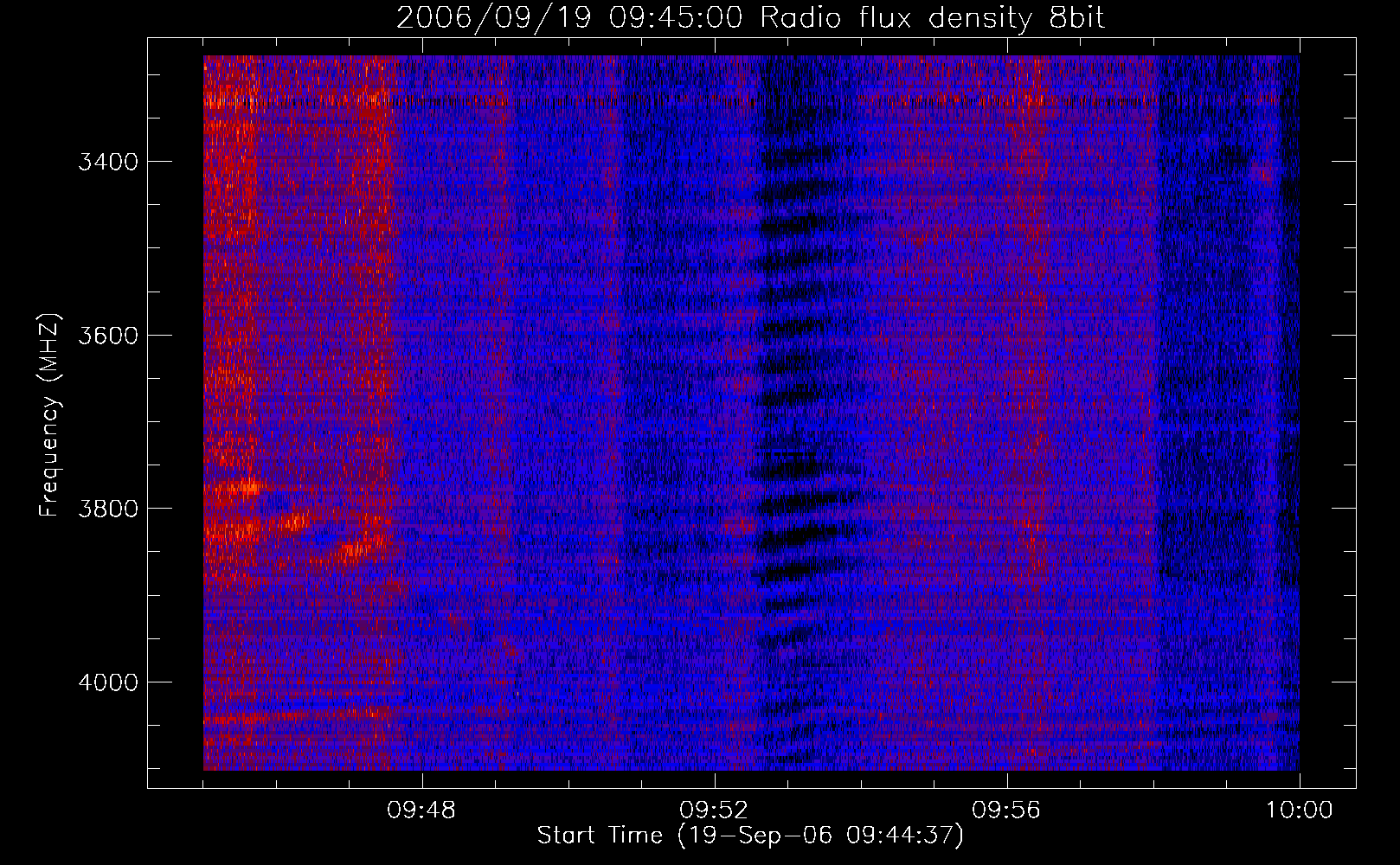Click the x-axis label "Start Time (19-Sep-06 09:44:37)"
Screen dimensions: 1400x865
tap(750, 836)
